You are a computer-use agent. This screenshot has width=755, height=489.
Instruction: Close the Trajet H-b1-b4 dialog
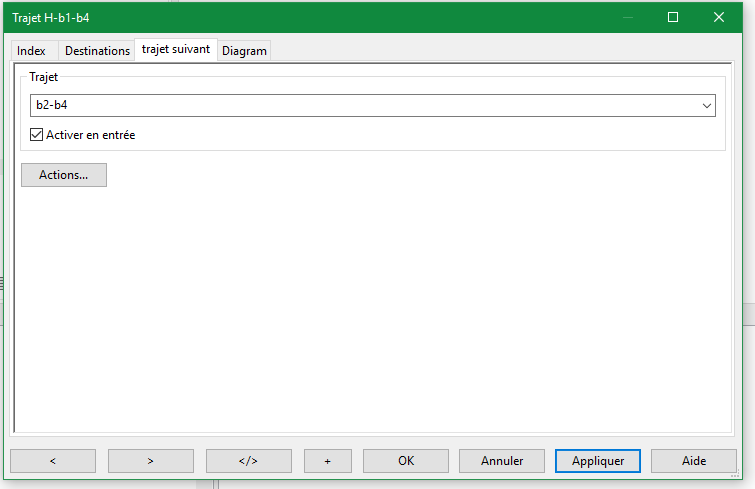[719, 17]
